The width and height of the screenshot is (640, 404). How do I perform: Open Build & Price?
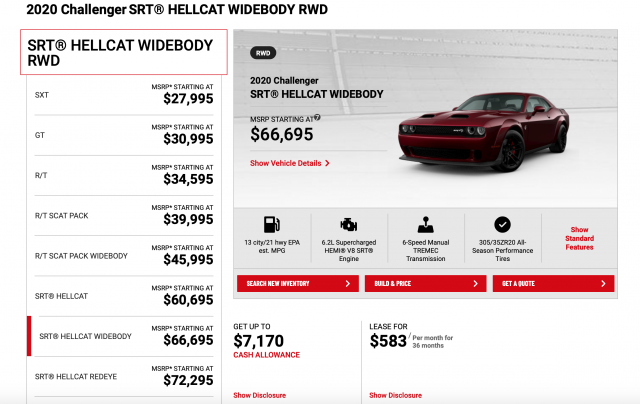pyautogui.click(x=425, y=283)
